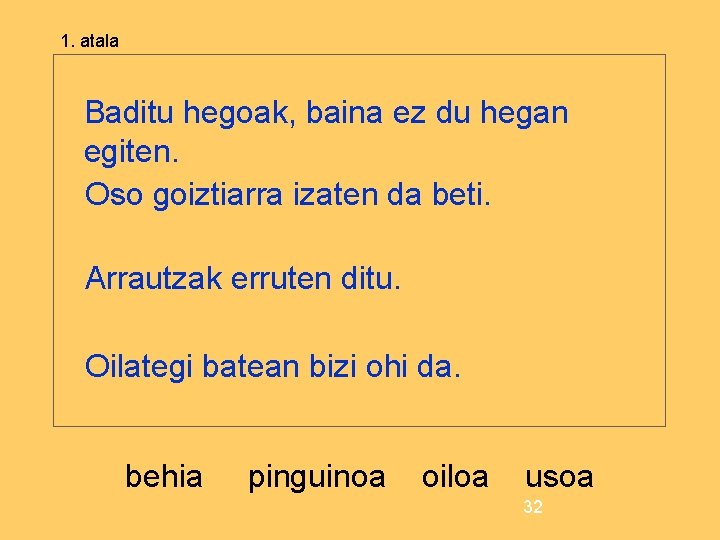Screen dimensions: 720x540
Task: Click the sentence "Arrautzak erruten ditu."
Action: [243, 278]
